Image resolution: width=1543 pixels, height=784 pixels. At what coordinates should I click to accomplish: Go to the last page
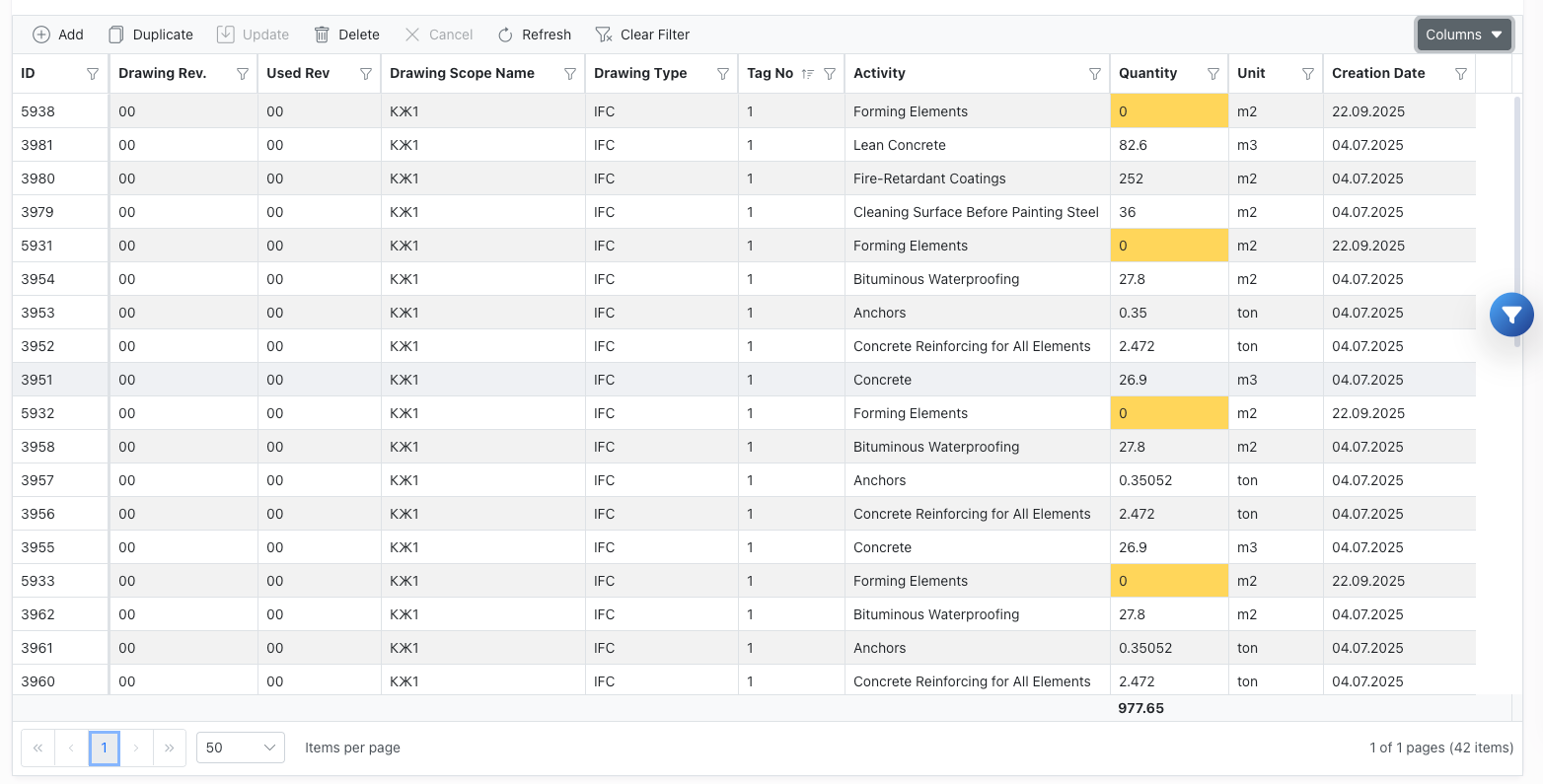(x=169, y=748)
